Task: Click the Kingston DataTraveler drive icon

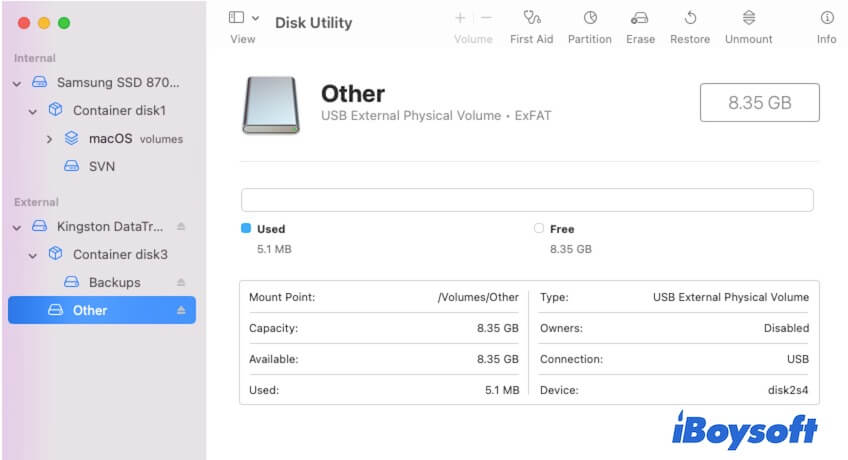Action: point(39,226)
